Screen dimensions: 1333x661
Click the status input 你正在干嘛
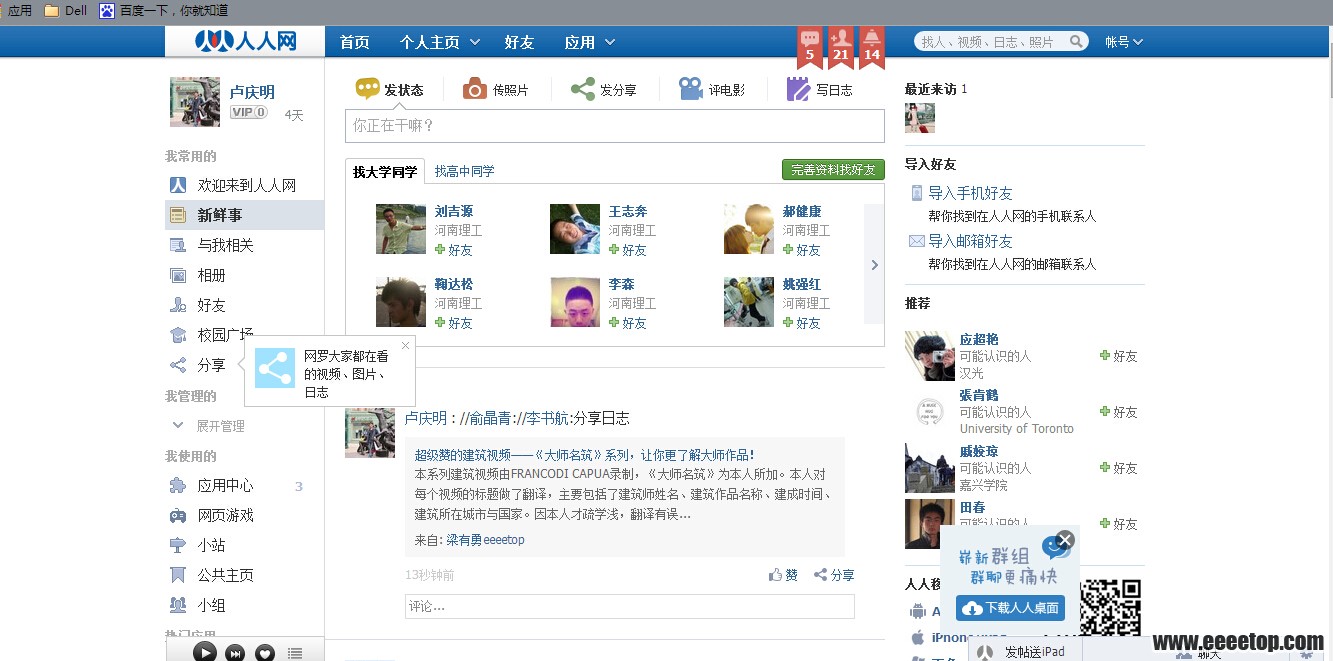pyautogui.click(x=615, y=126)
